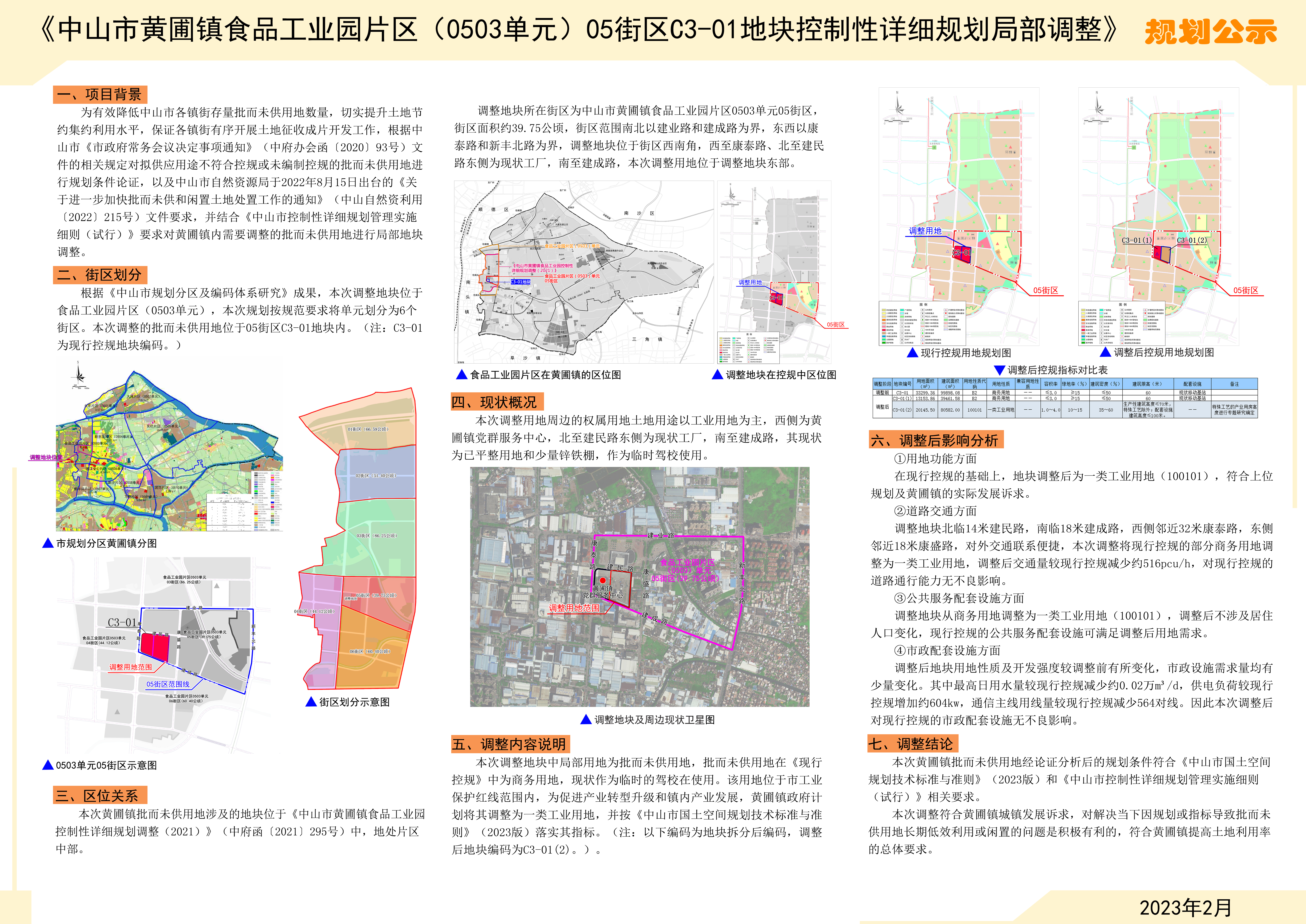Click the red 05街区 label on 调整后控规用地规划图

pos(1246,290)
